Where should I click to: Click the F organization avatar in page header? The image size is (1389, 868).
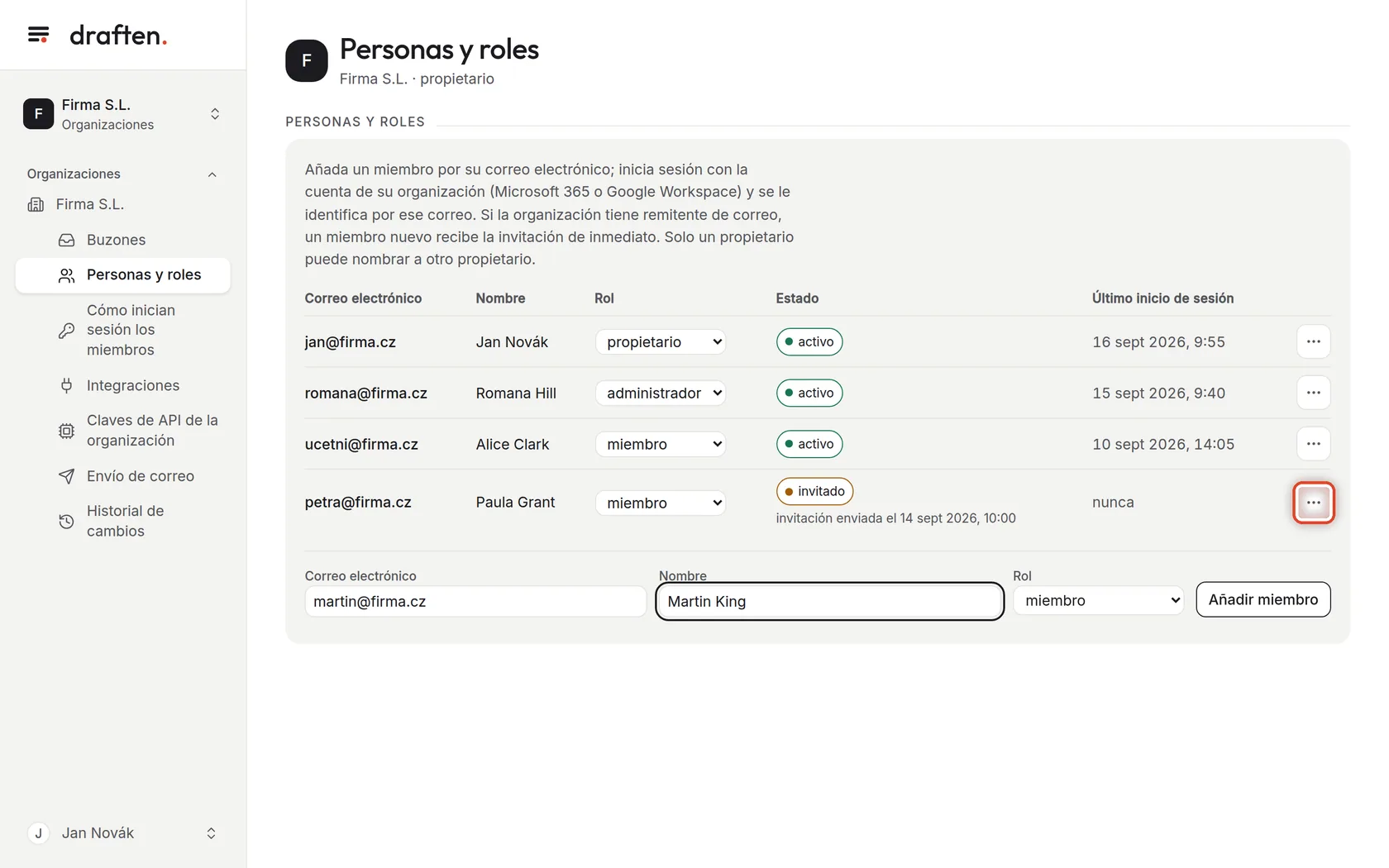(307, 60)
